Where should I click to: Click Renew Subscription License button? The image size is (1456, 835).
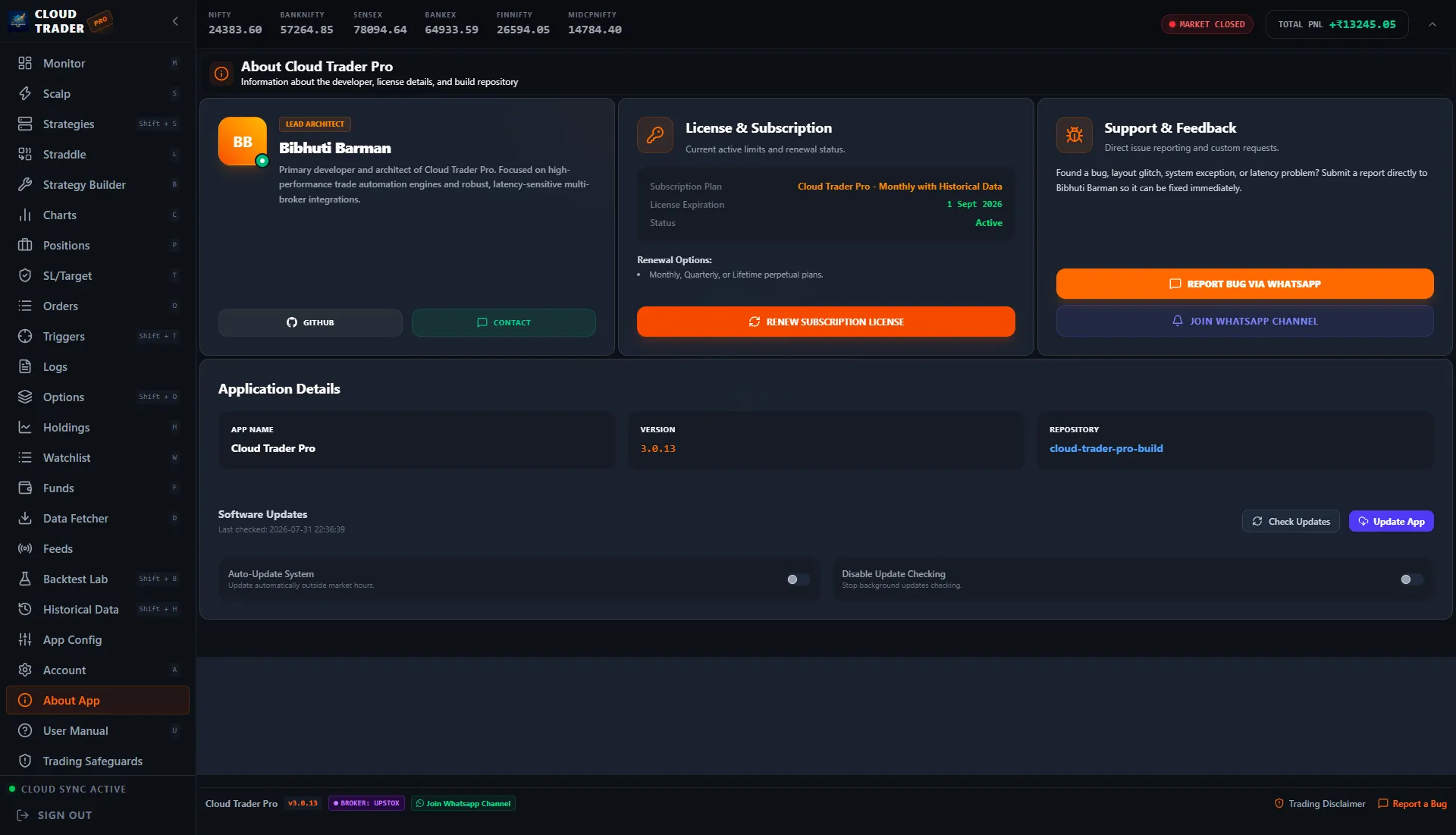click(x=826, y=322)
